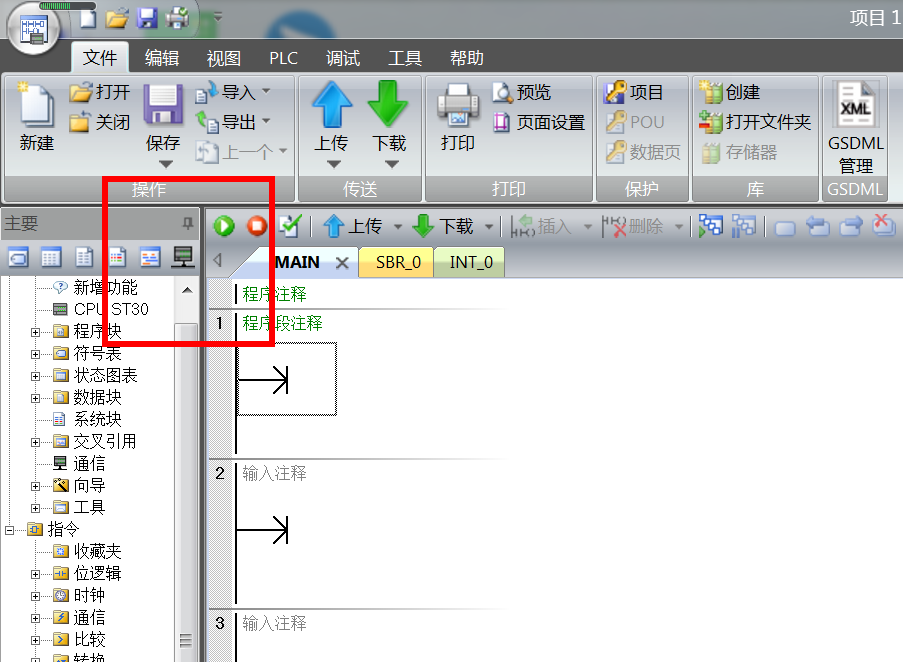Click quick-access open folder icon
The image size is (903, 662).
tap(117, 18)
